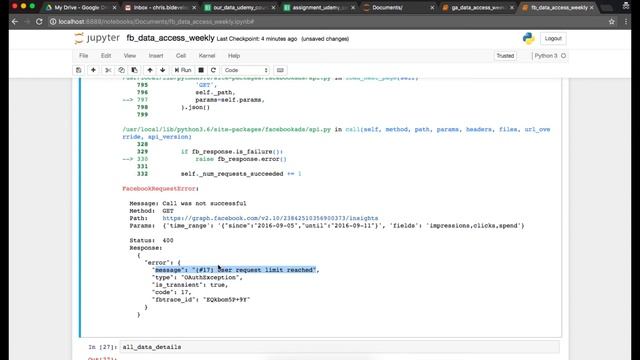Interrupt the kernel with stop icon
640x360 pixels.
[201, 70]
